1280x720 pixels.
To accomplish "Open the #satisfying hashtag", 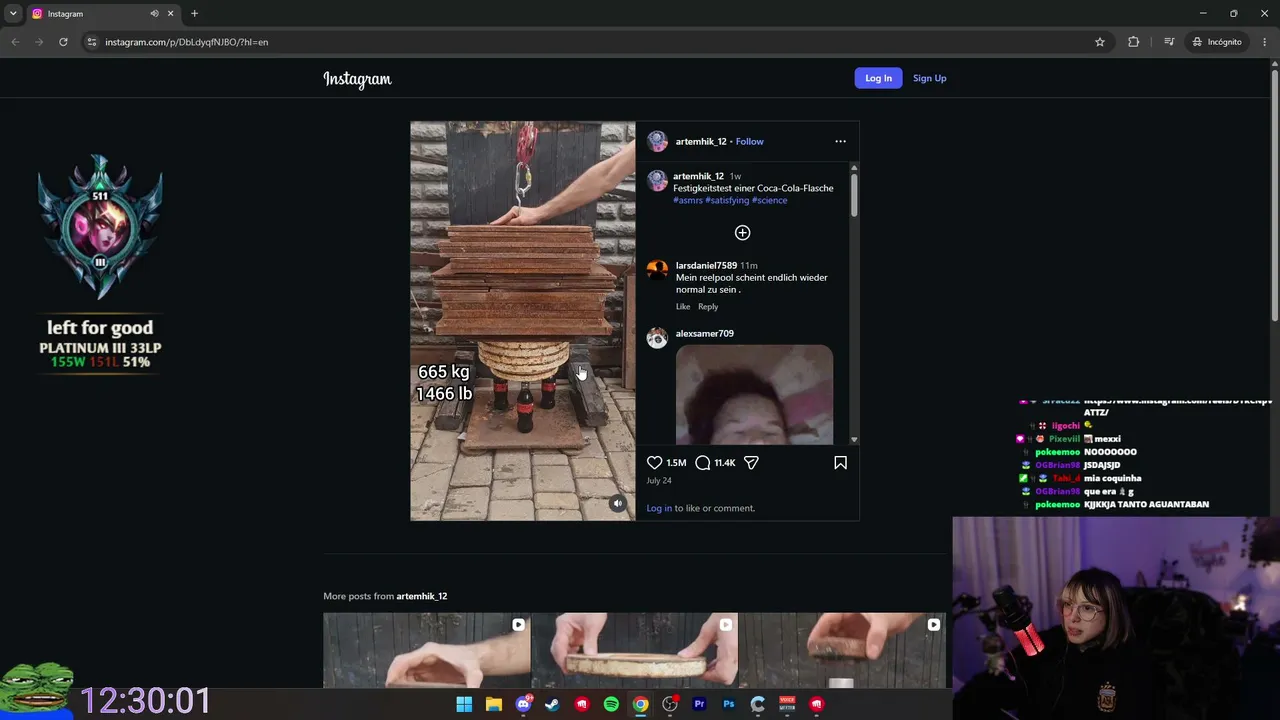I will pyautogui.click(x=727, y=200).
